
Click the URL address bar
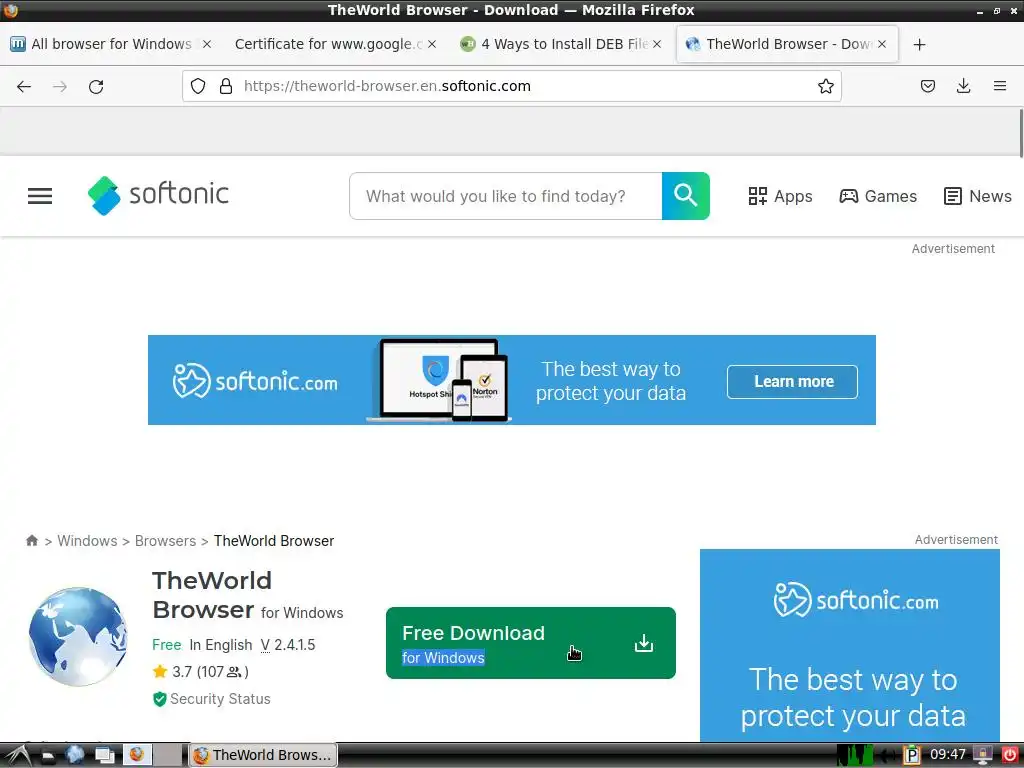[512, 86]
